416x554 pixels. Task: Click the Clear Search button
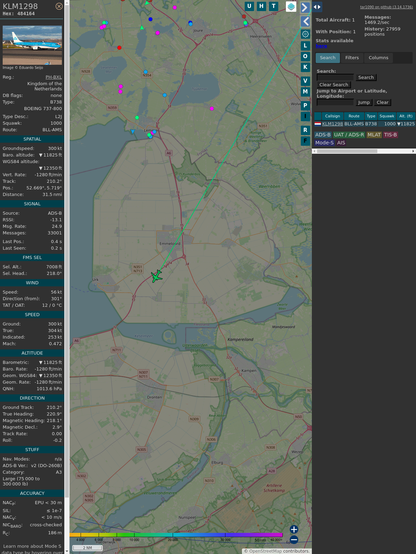(334, 85)
